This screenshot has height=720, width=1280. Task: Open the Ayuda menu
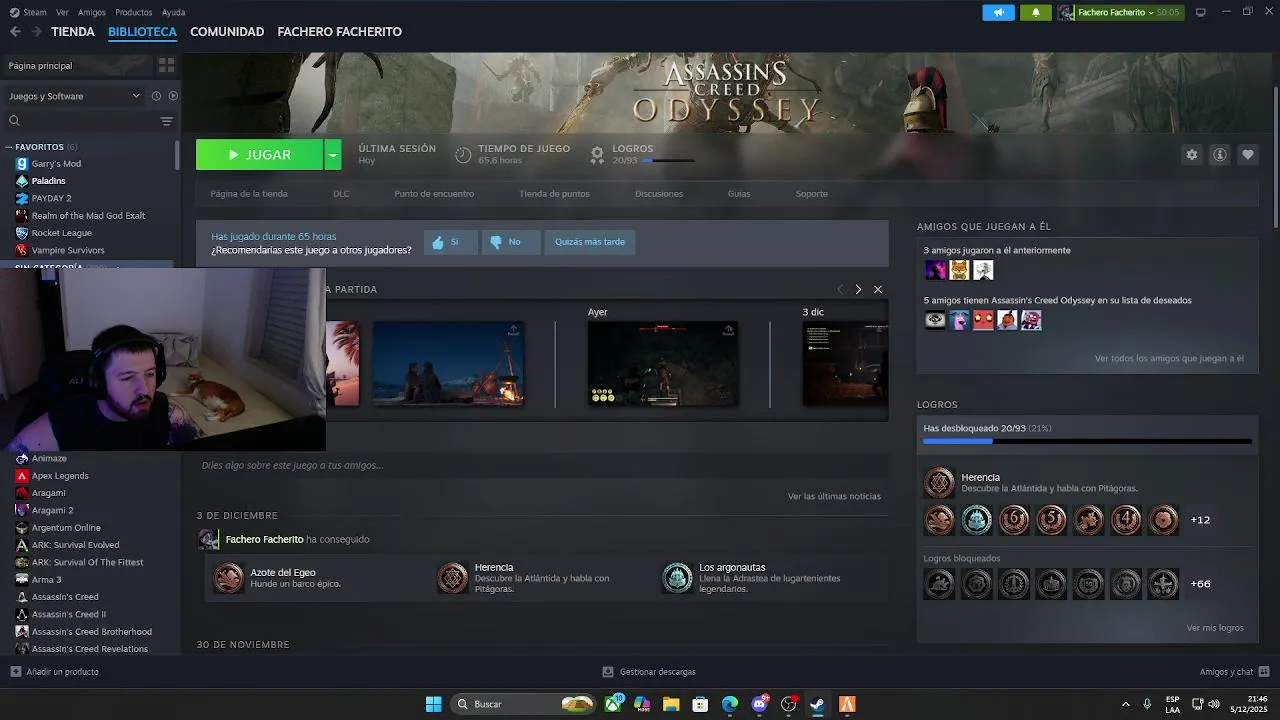[173, 12]
